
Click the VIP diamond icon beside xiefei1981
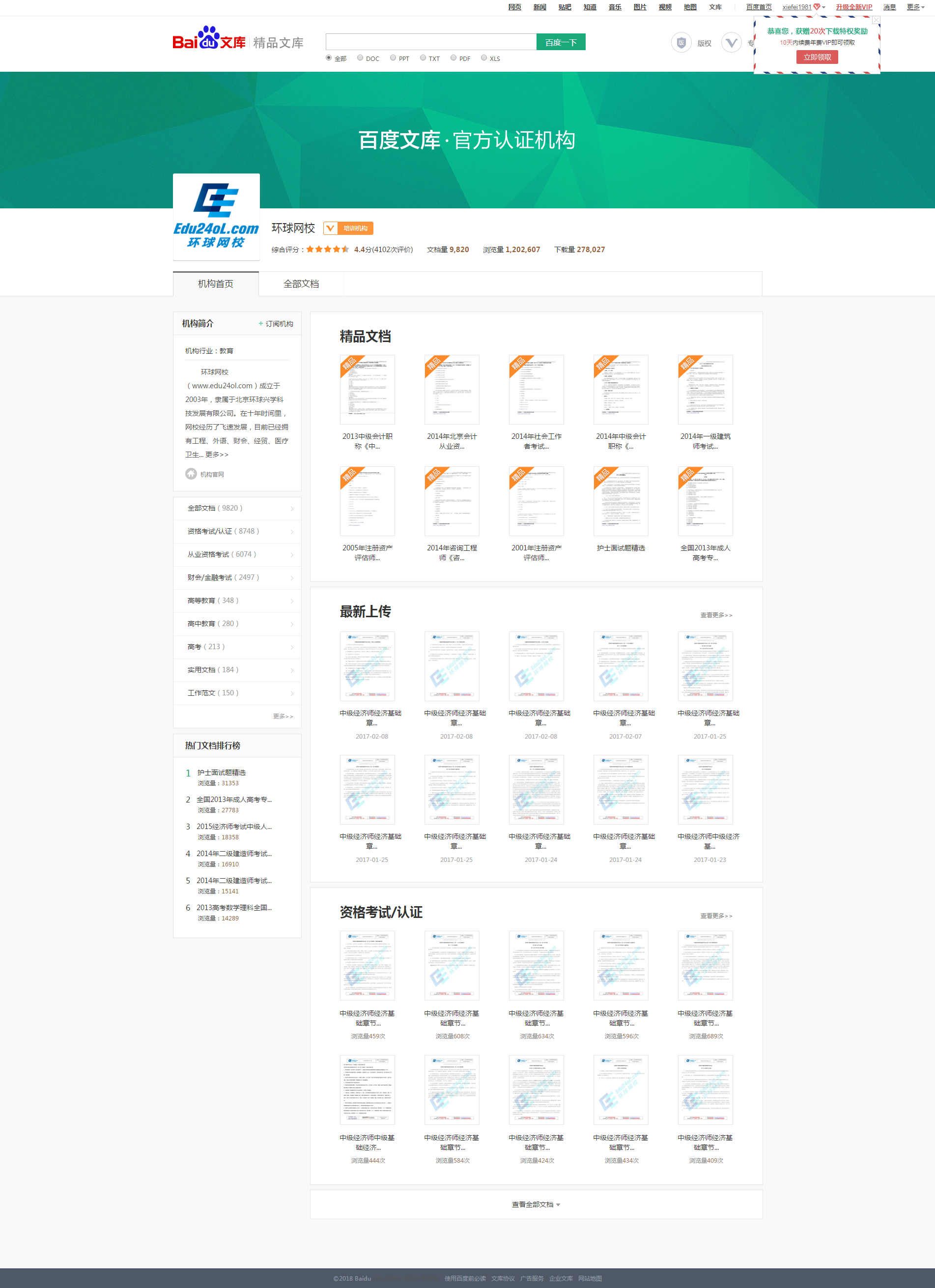817,7
